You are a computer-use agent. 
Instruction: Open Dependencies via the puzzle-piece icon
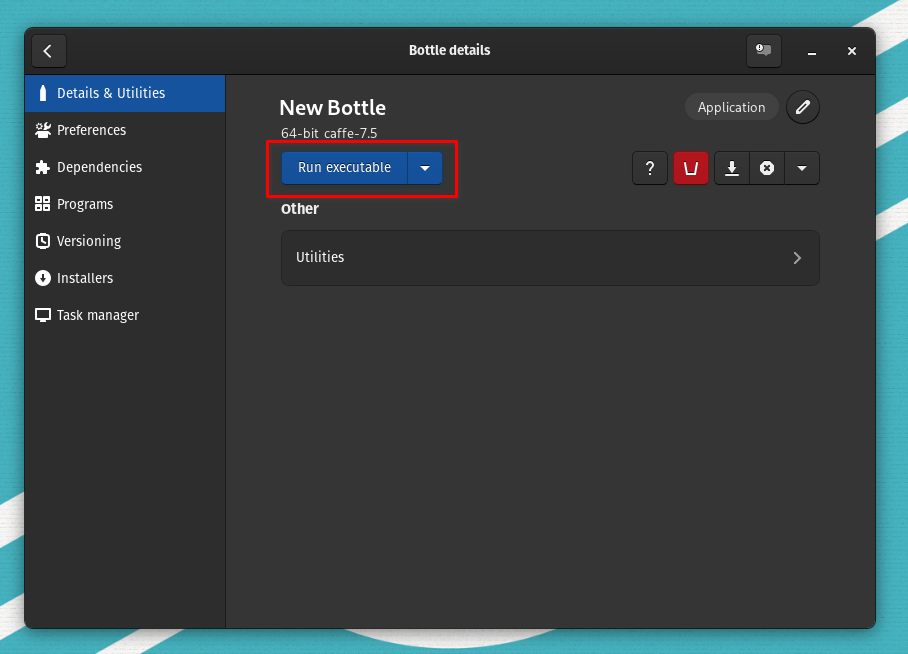click(x=42, y=167)
